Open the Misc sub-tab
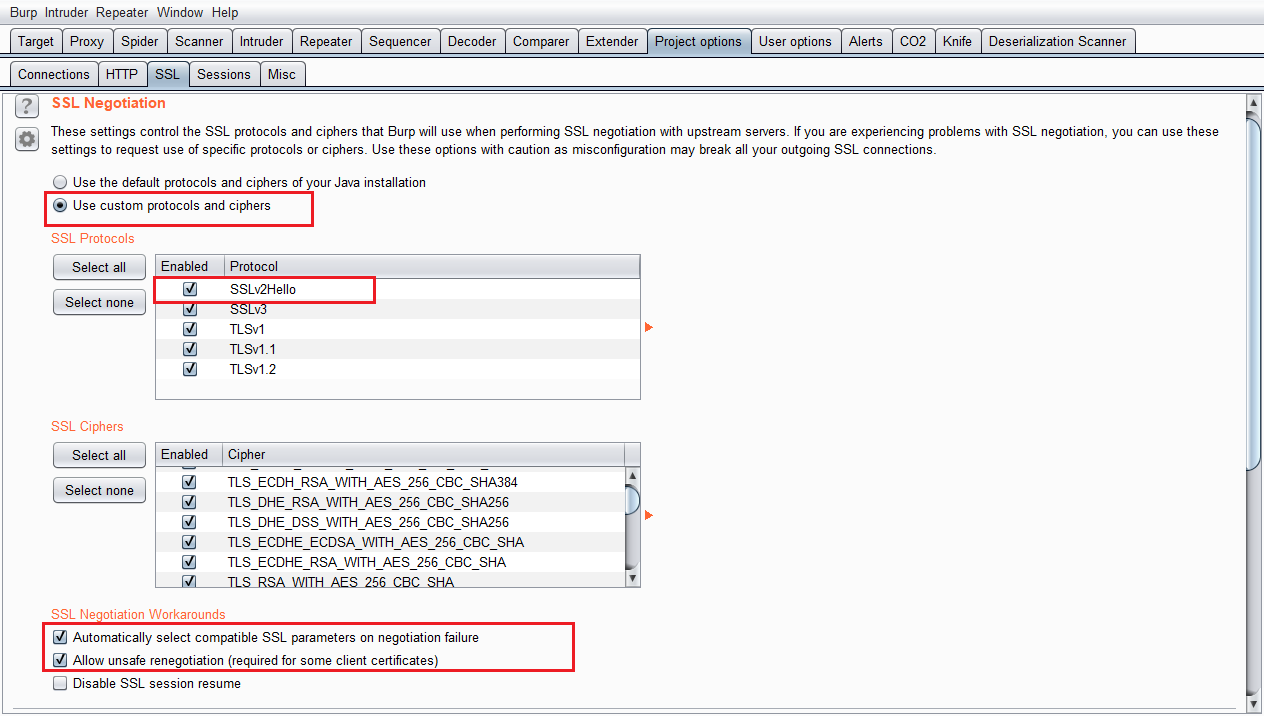Image resolution: width=1264 pixels, height=716 pixels. click(x=282, y=74)
